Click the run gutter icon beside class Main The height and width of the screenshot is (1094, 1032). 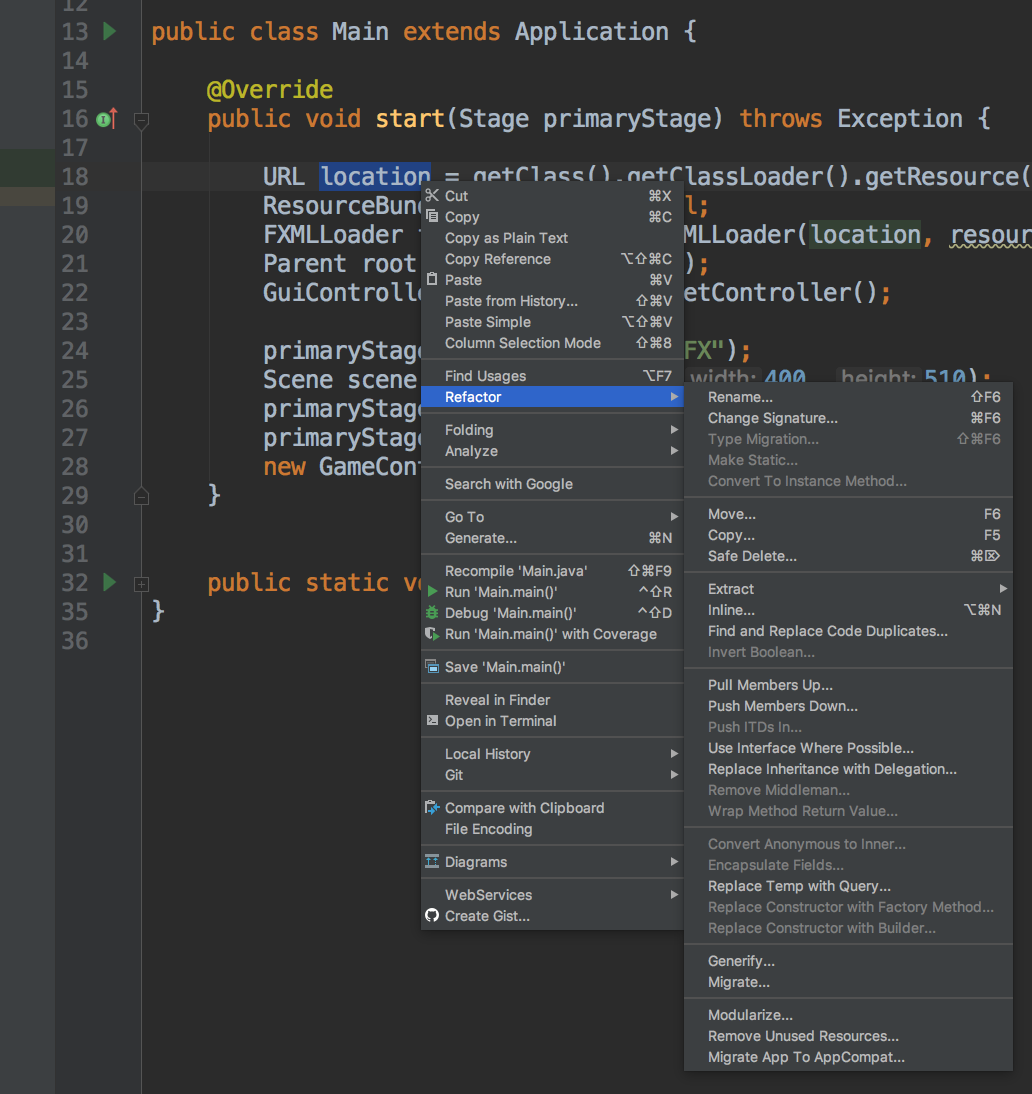(x=110, y=31)
